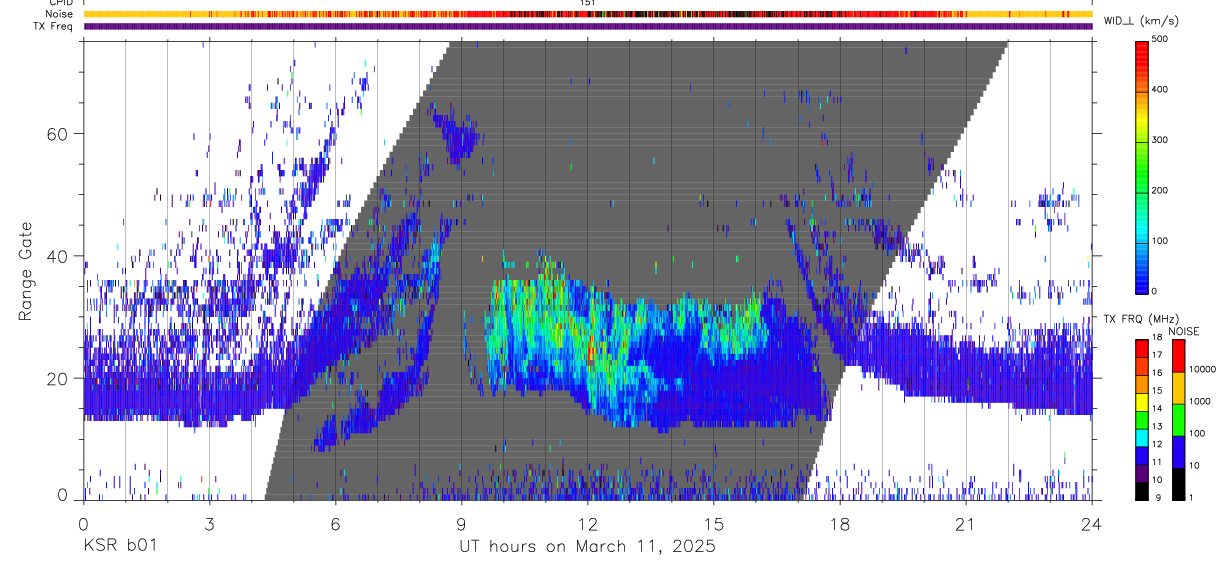
Task: Click the 'KSR b01' radar beam label
Action: click(119, 547)
